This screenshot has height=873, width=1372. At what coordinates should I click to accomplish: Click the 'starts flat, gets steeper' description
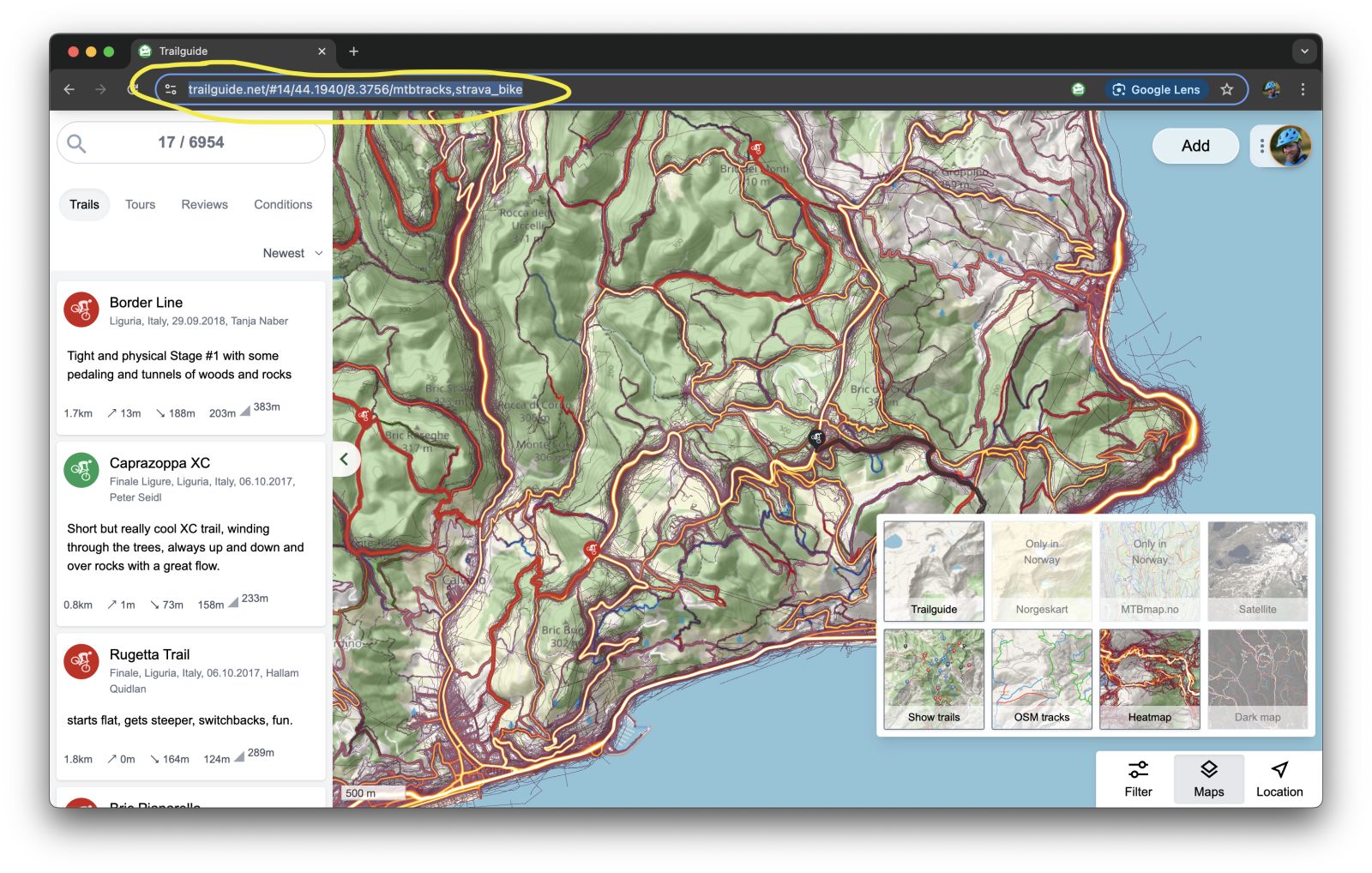(x=179, y=720)
